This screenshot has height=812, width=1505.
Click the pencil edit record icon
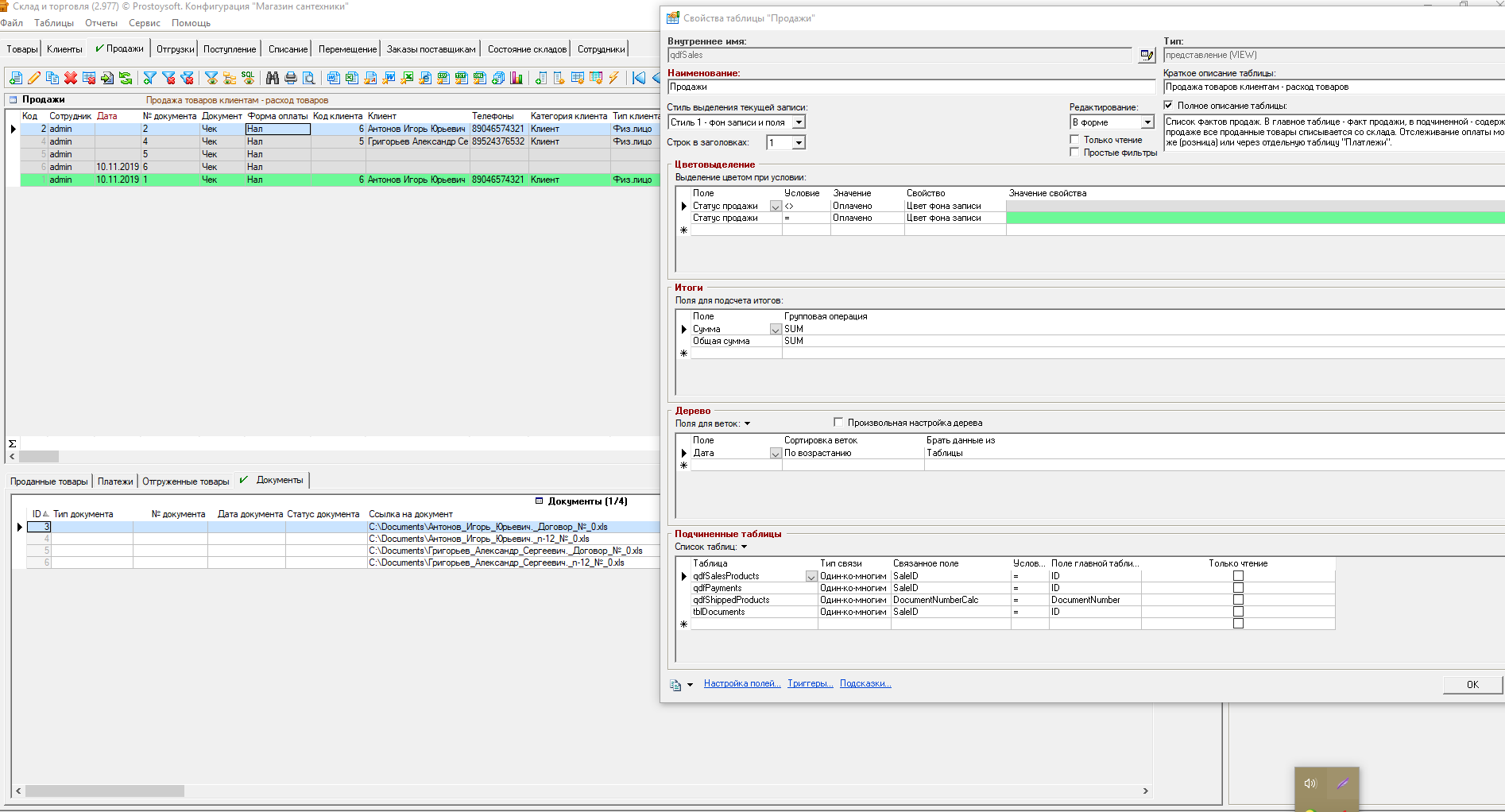pos(33,78)
